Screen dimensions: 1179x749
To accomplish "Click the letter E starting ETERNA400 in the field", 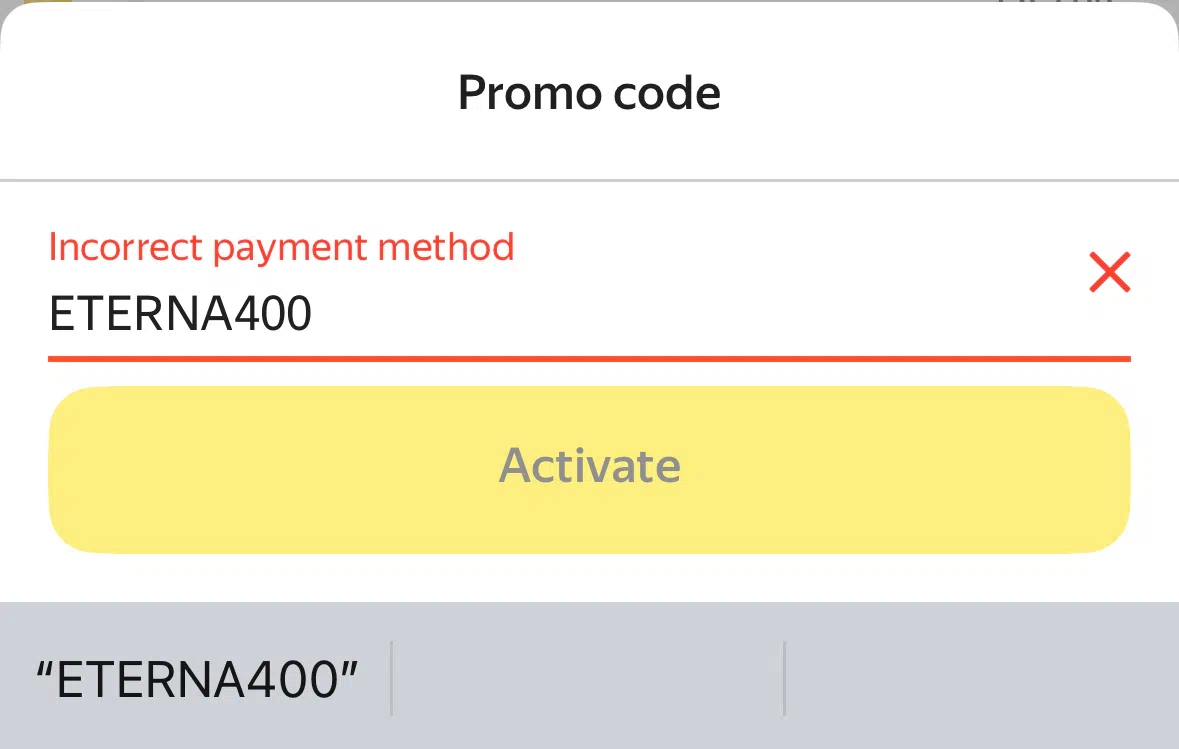I will (62, 314).
